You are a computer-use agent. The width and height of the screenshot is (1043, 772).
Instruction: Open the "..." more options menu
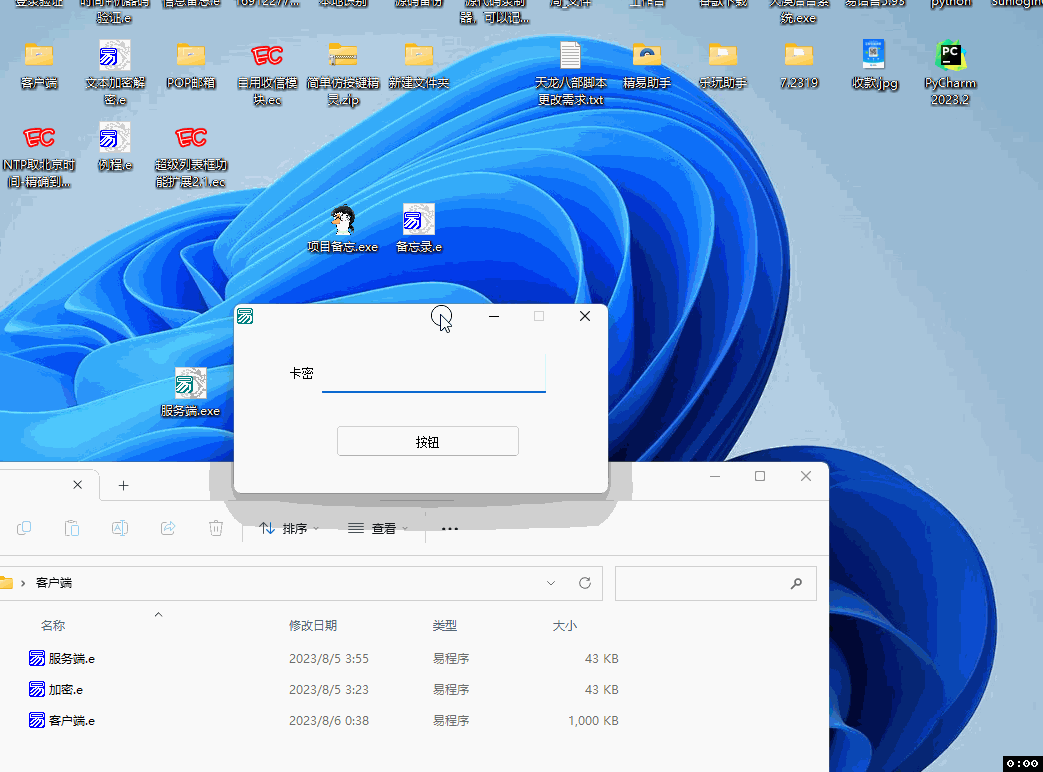pyautogui.click(x=449, y=528)
